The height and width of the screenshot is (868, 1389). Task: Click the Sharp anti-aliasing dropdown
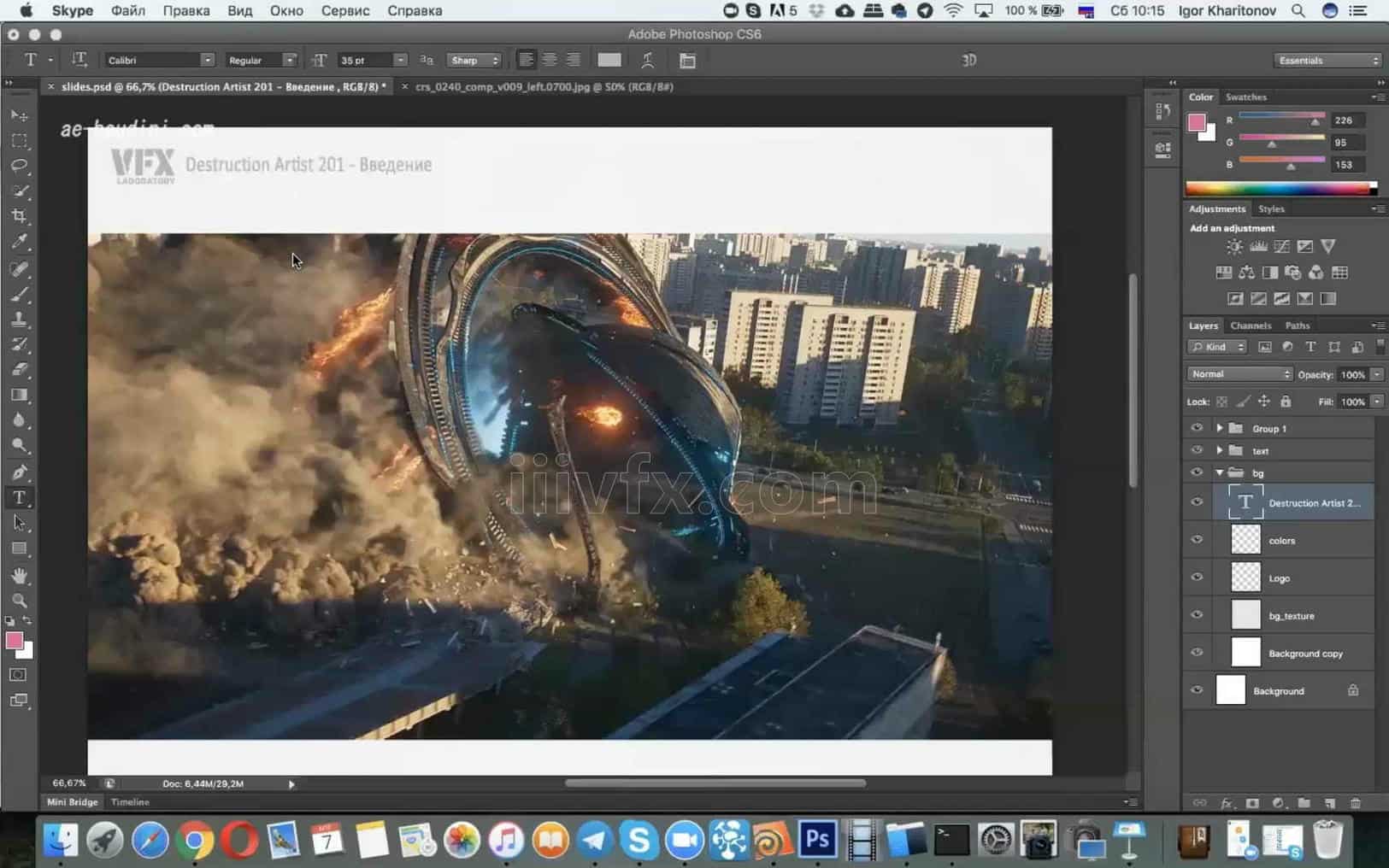pyautogui.click(x=474, y=60)
